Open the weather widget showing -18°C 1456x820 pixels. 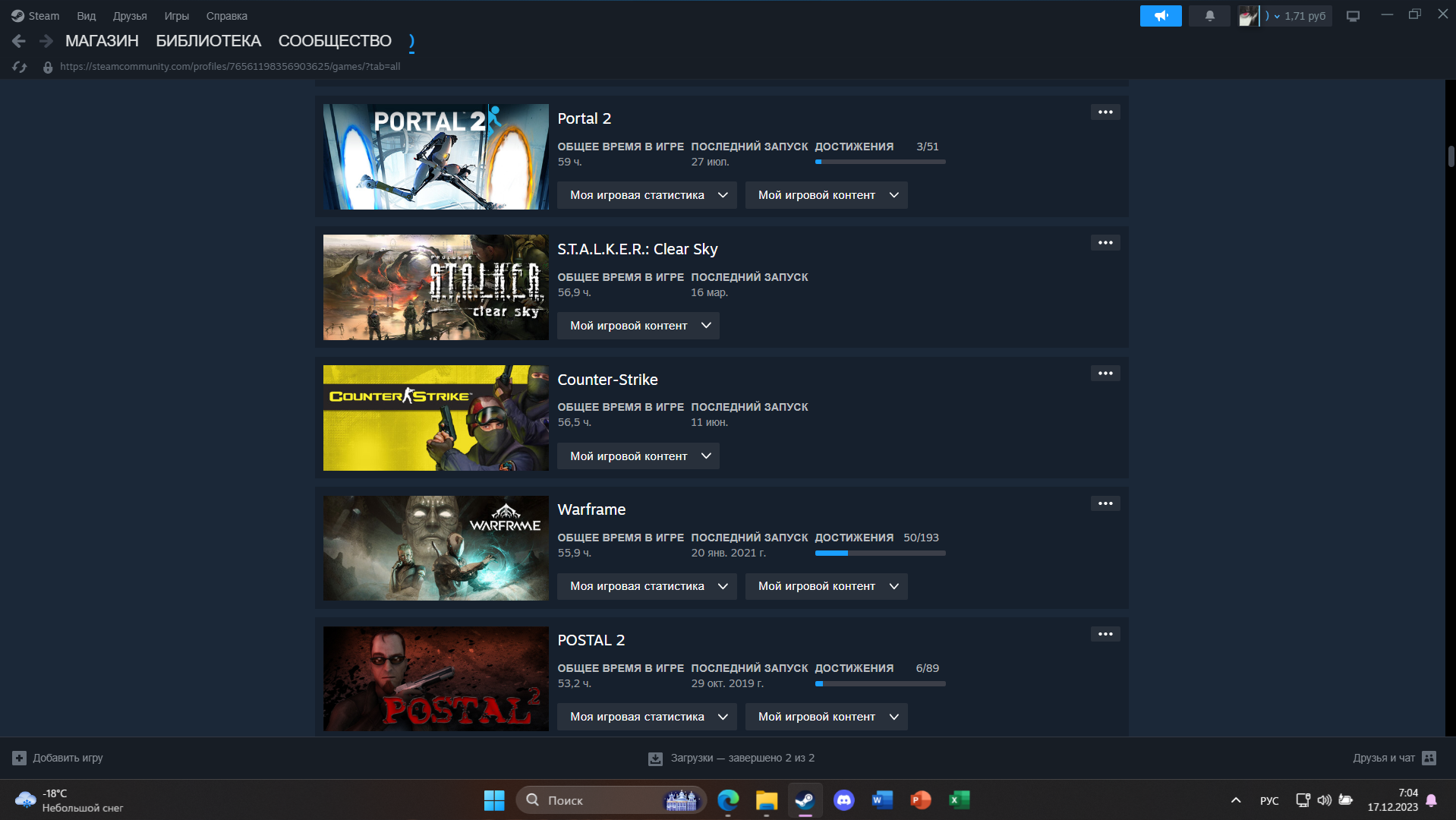(68, 800)
